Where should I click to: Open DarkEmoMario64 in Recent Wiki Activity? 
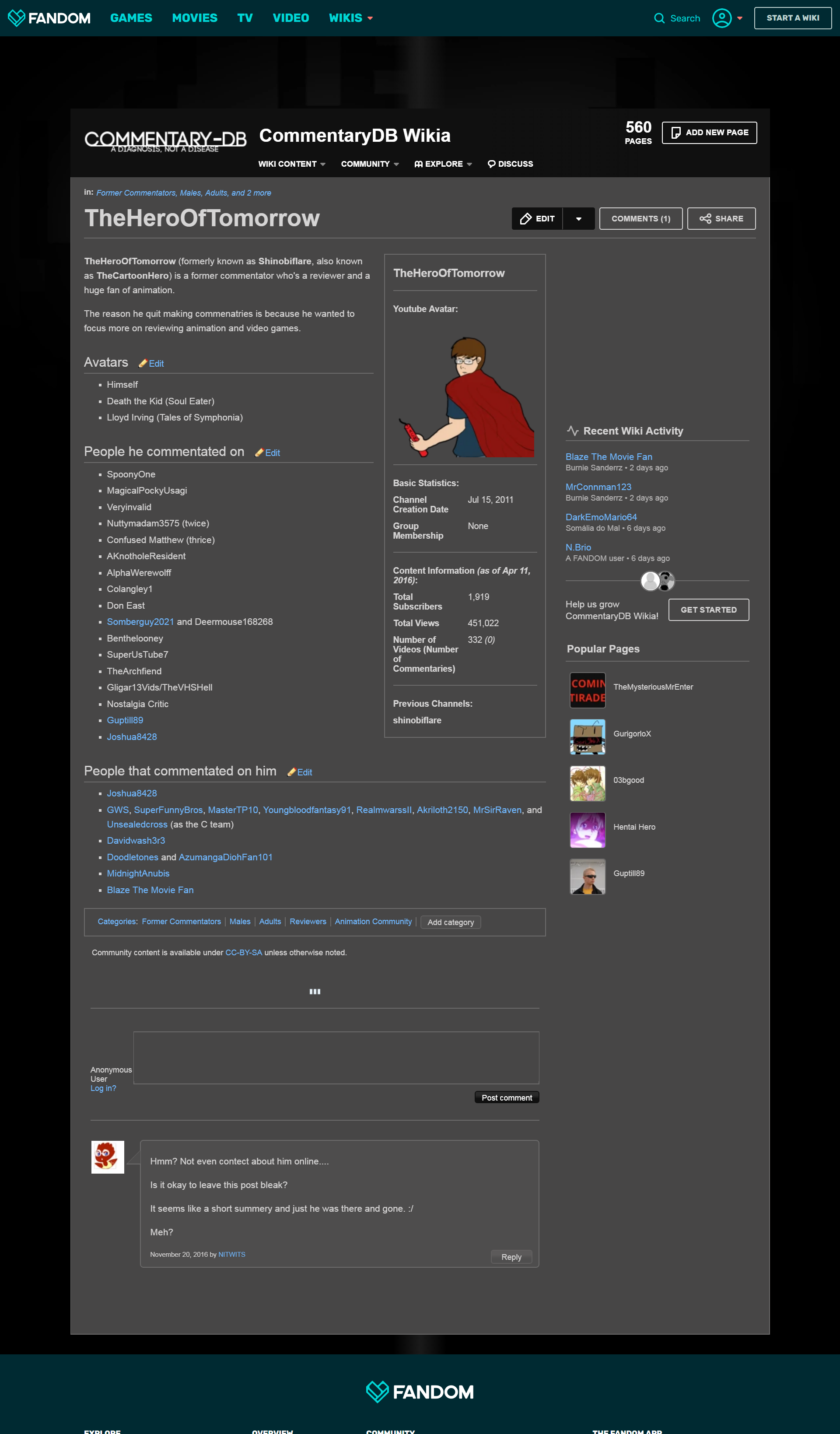pyautogui.click(x=601, y=517)
